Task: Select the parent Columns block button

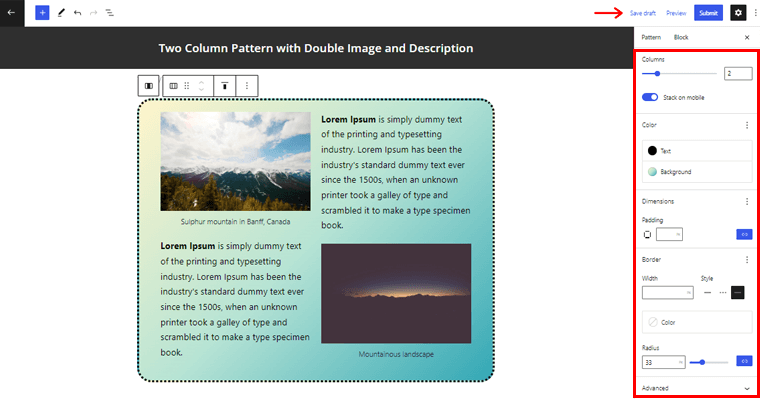Action: coord(149,86)
